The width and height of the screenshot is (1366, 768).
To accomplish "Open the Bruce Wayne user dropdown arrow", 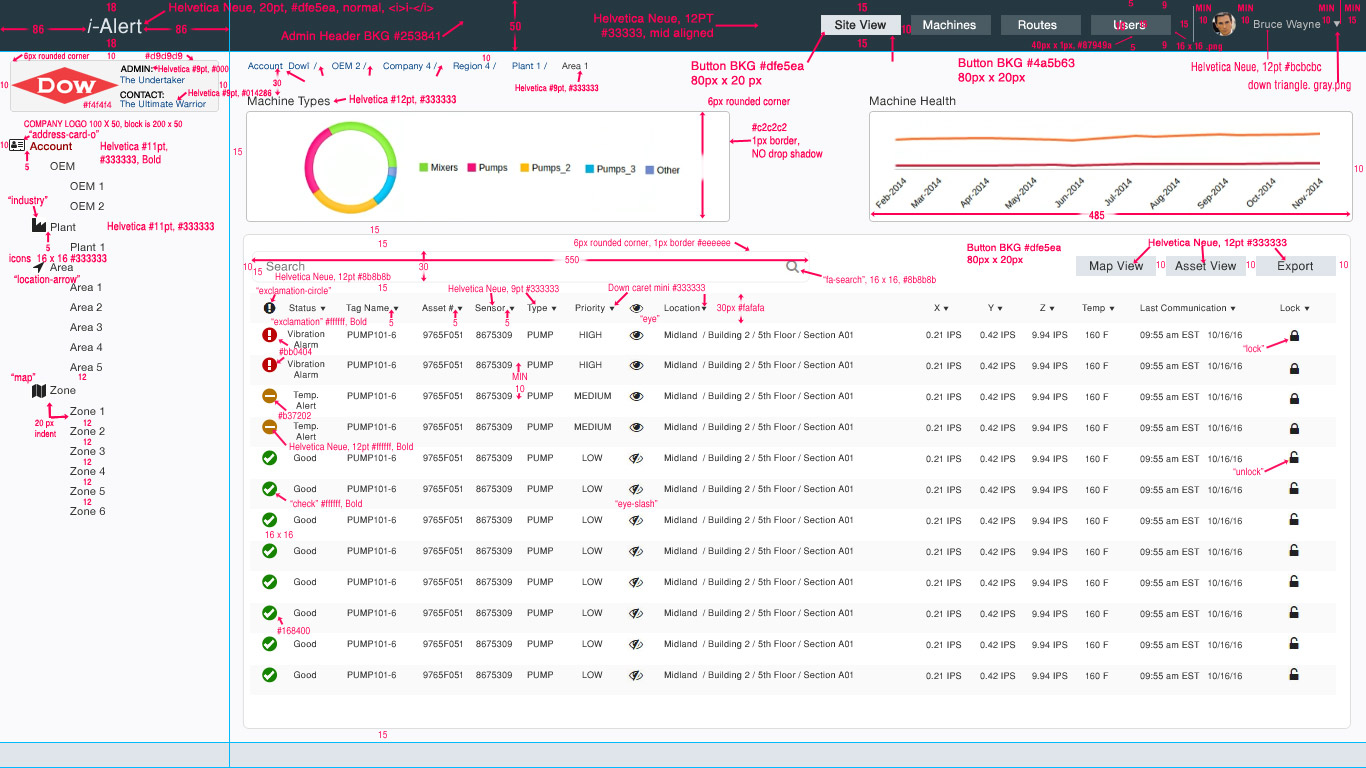I will click(x=1337, y=25).
